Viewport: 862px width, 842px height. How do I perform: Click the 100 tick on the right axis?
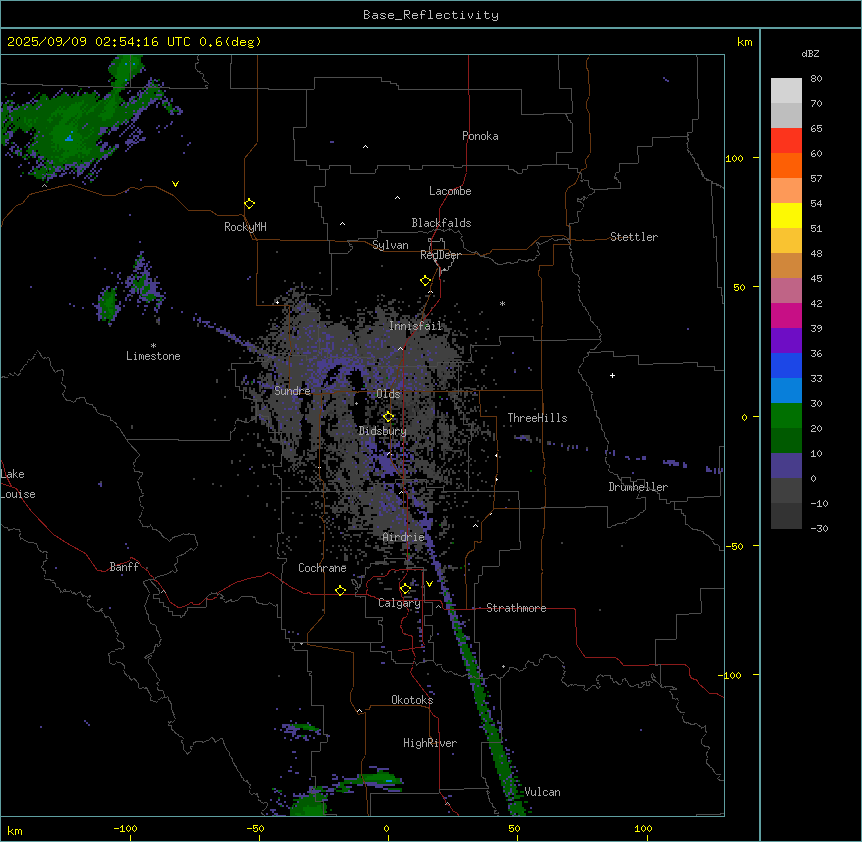(x=734, y=158)
